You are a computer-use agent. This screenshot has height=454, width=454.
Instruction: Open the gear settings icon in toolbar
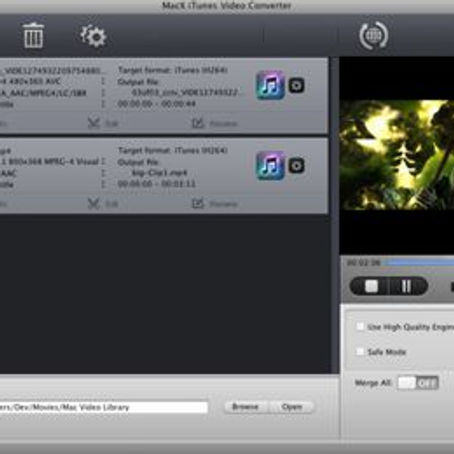[93, 36]
